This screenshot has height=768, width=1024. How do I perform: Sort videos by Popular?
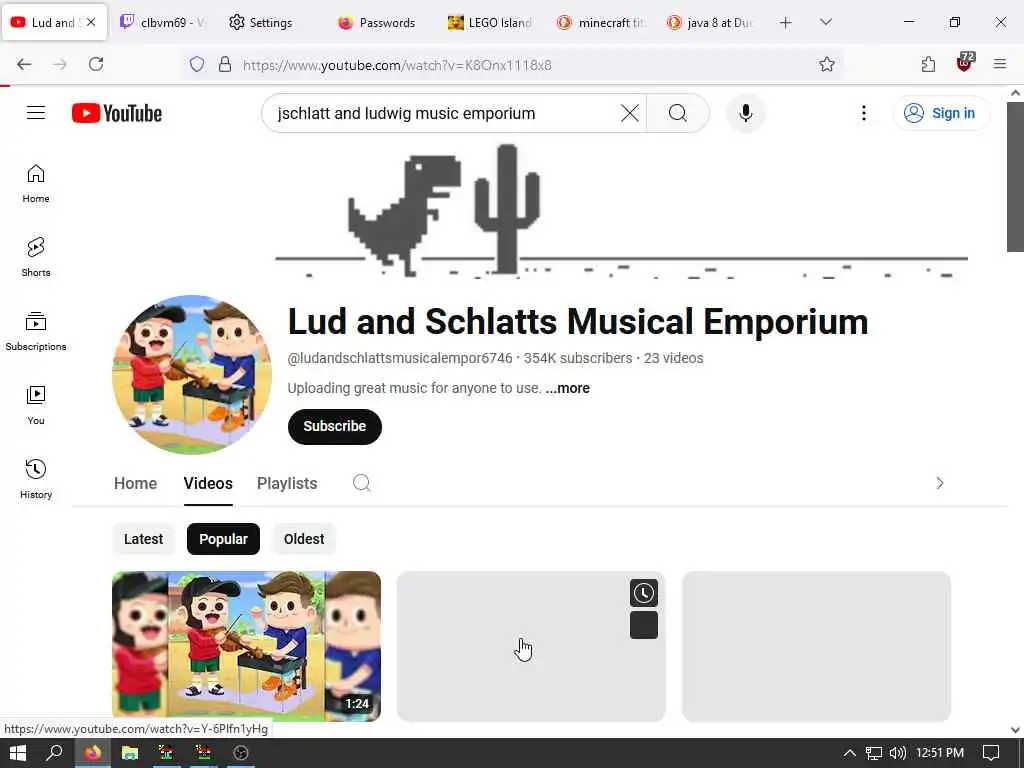(223, 539)
